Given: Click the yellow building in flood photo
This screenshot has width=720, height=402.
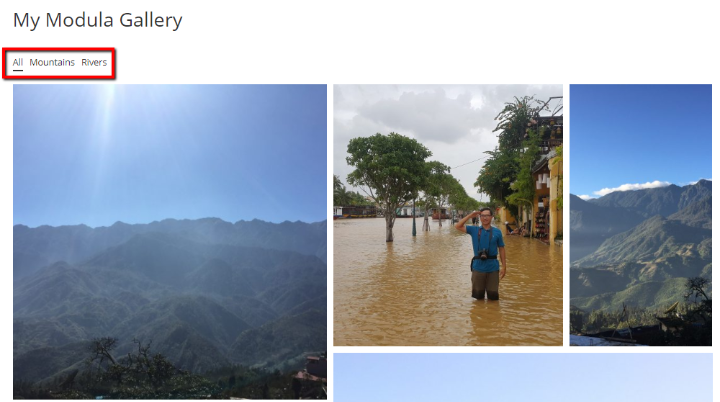Looking at the screenshot, I should click(x=550, y=198).
